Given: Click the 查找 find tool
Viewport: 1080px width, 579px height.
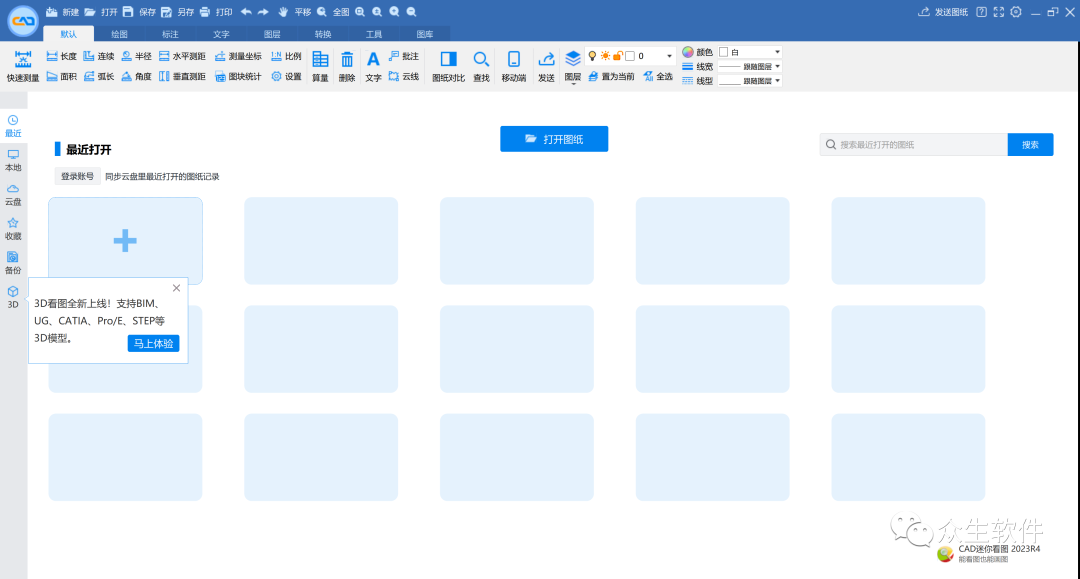Looking at the screenshot, I should point(481,66).
